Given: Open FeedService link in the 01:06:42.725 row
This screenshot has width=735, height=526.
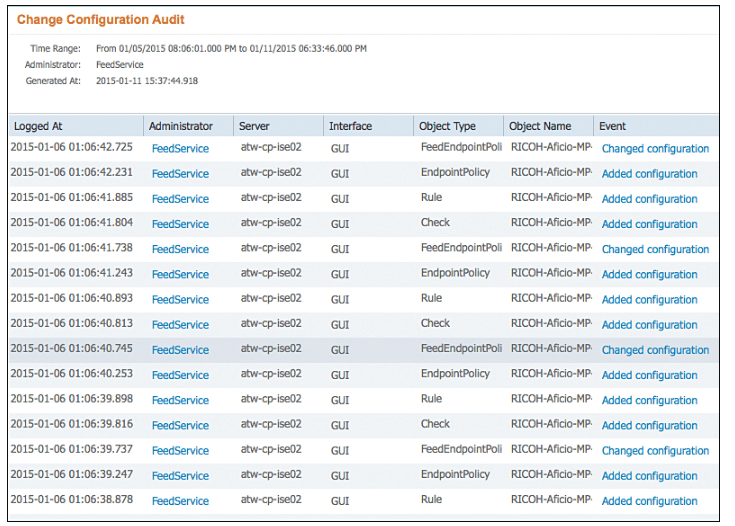Looking at the screenshot, I should coord(180,149).
